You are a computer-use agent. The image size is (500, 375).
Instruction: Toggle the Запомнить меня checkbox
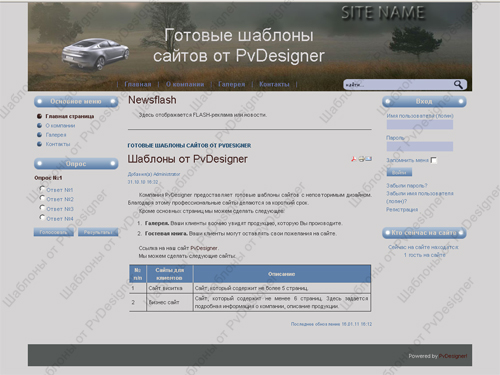(434, 160)
